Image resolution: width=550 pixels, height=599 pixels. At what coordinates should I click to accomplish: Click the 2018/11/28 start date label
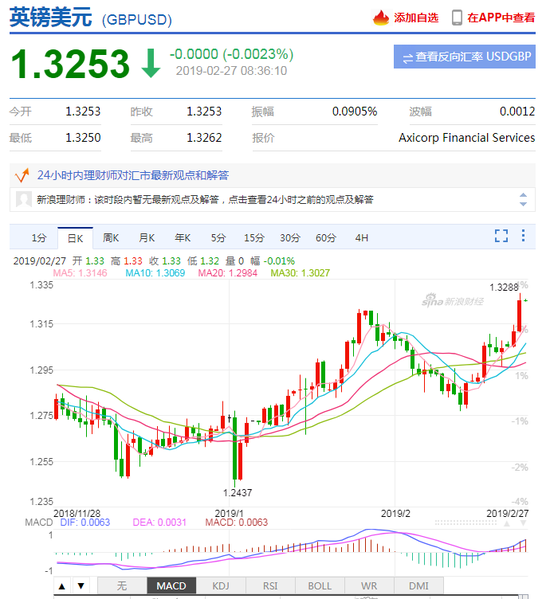(x=77, y=513)
